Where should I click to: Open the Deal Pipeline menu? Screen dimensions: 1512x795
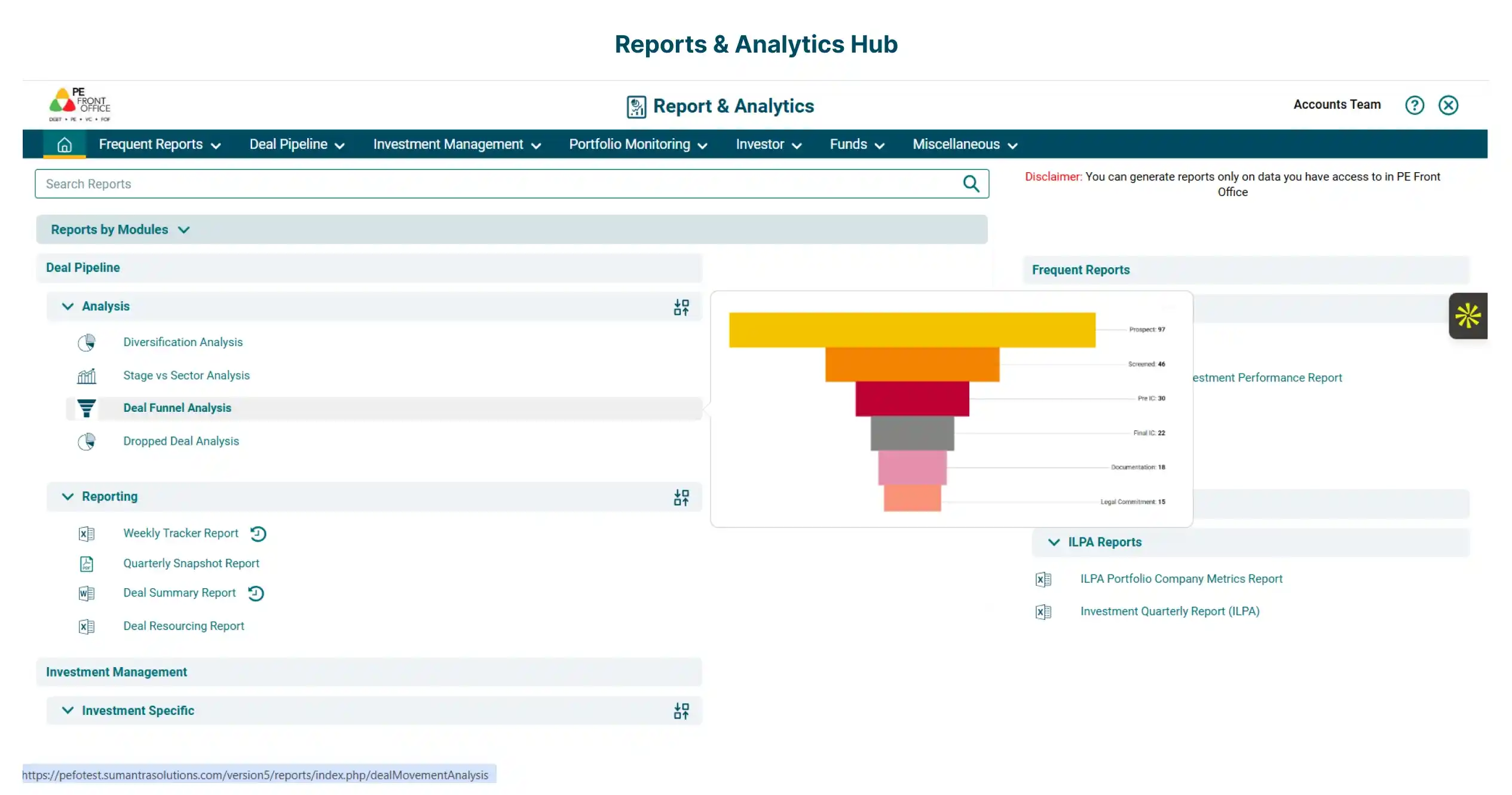click(297, 145)
